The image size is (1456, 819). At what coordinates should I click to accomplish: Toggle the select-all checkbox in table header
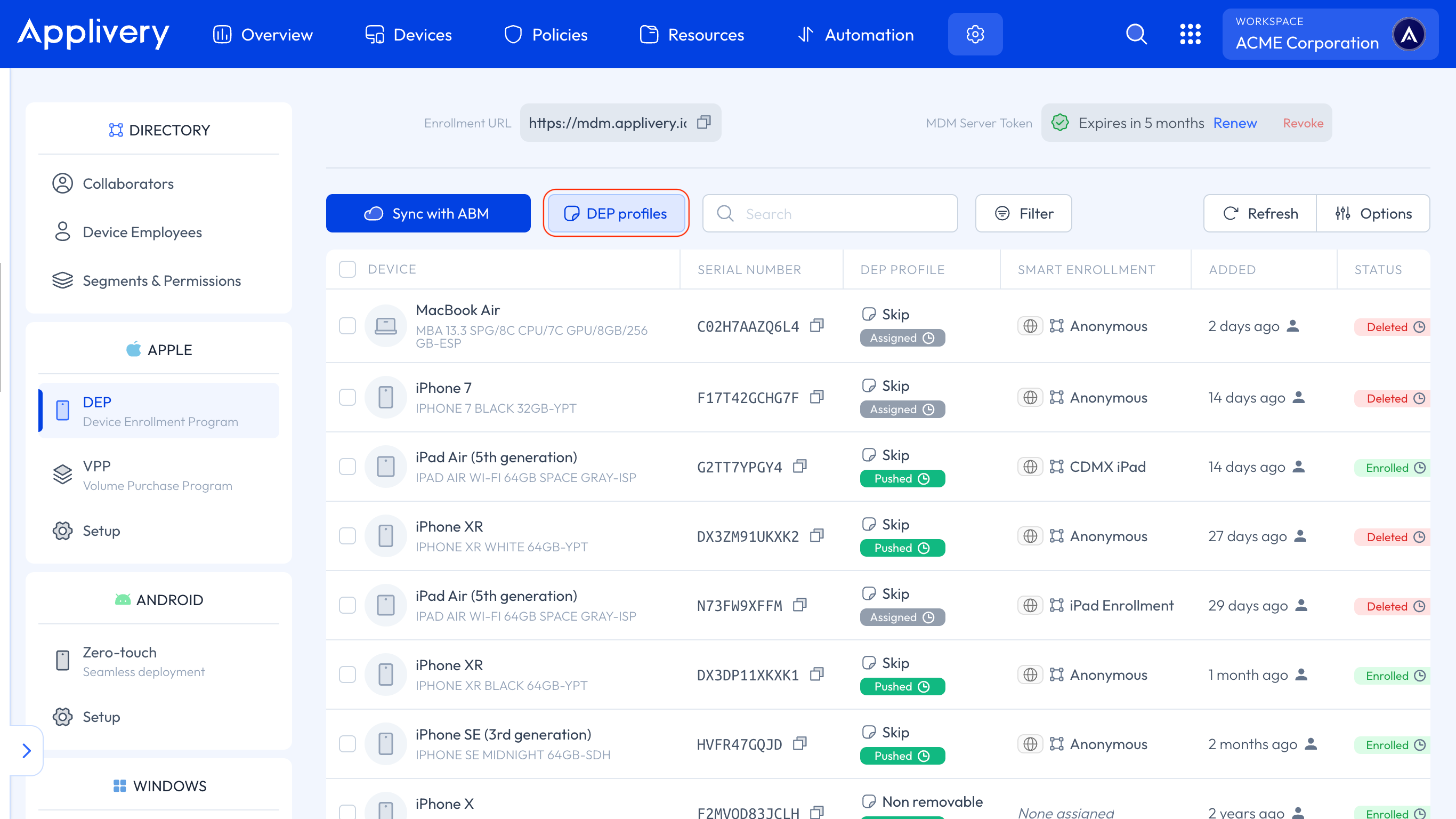pyautogui.click(x=347, y=269)
